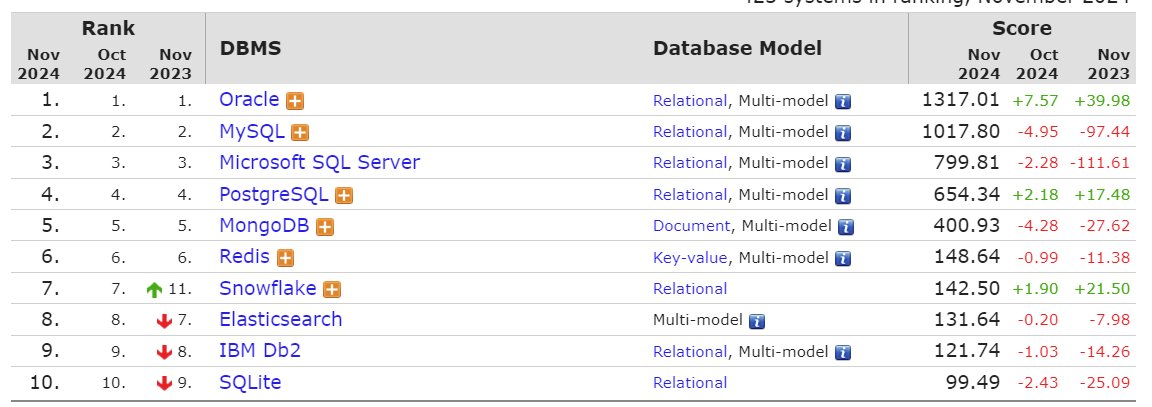Viewport: 1152px width, 407px height.
Task: Select Elasticsearch score value 131.64
Action: [967, 320]
